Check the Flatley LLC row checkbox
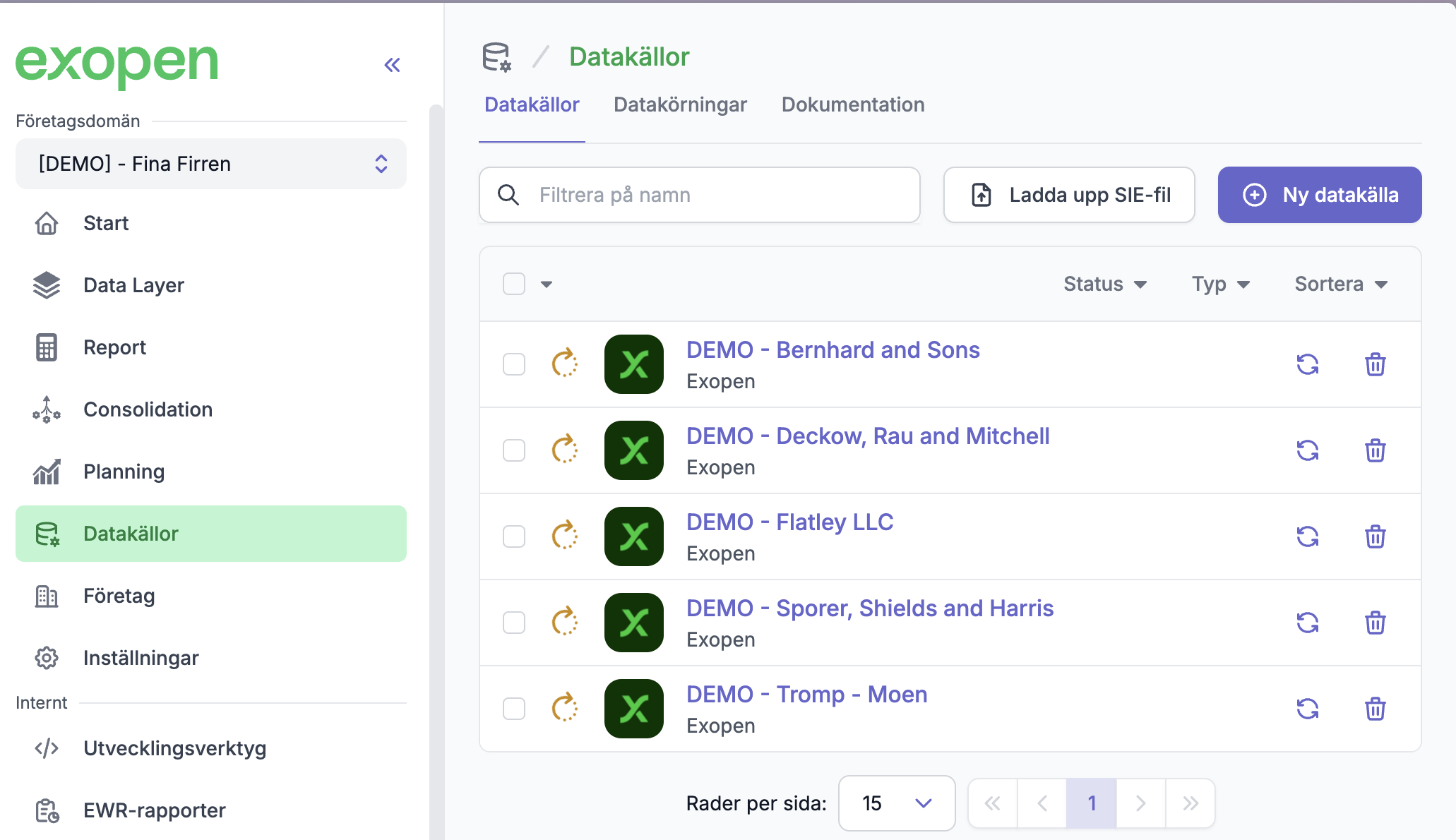This screenshot has height=840, width=1456. pos(514,536)
